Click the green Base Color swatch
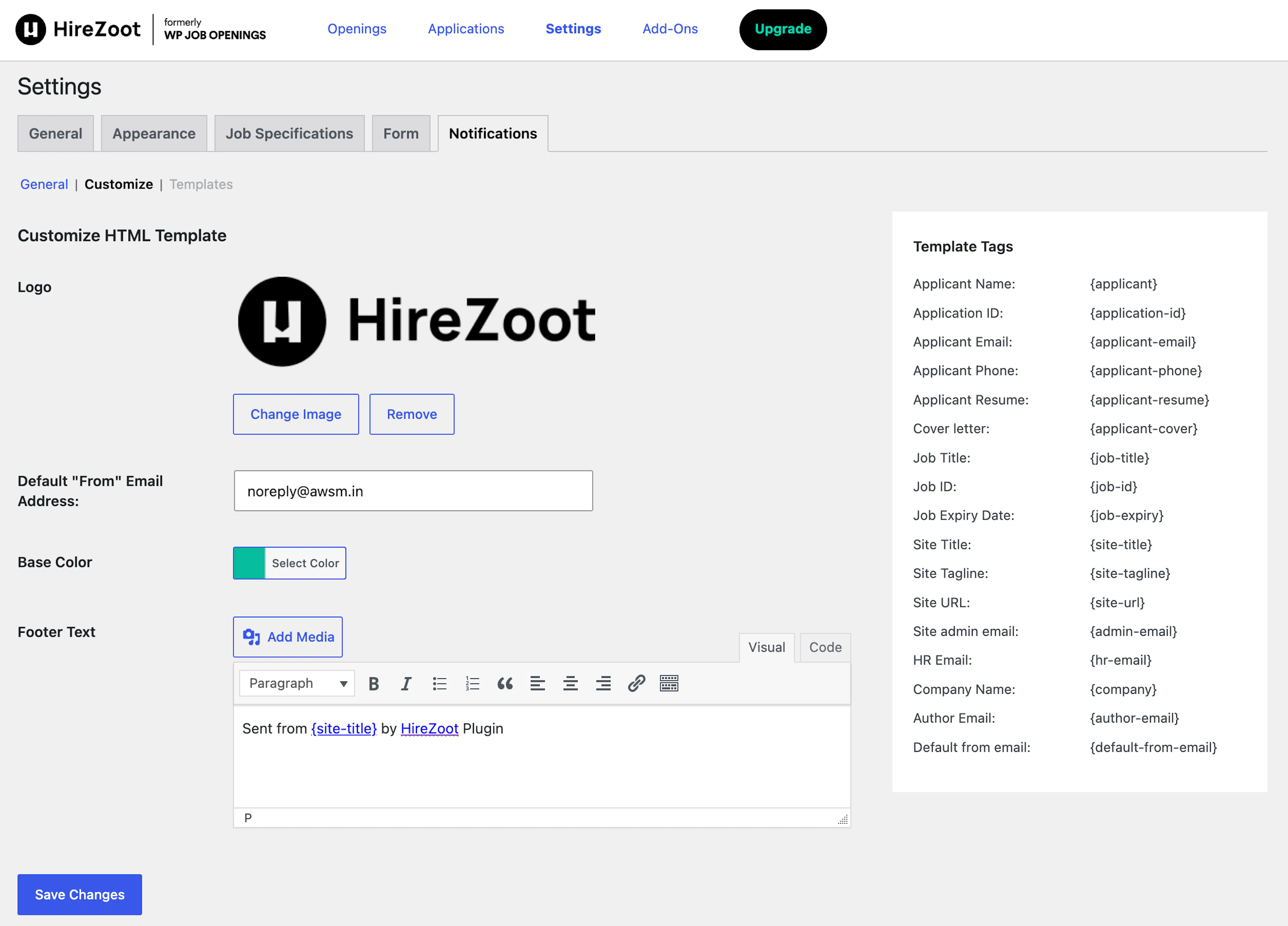The image size is (1288, 926). click(249, 563)
